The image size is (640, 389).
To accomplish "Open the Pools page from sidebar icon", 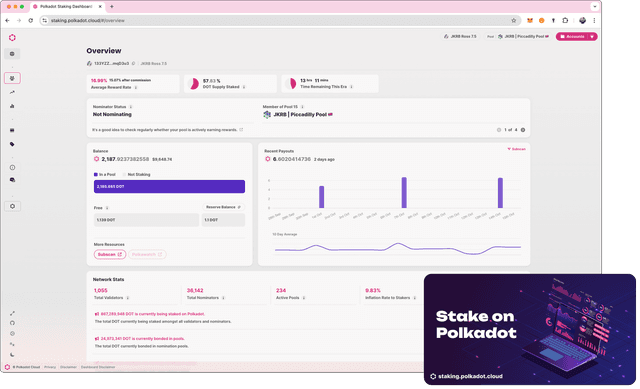I will [x=12, y=78].
